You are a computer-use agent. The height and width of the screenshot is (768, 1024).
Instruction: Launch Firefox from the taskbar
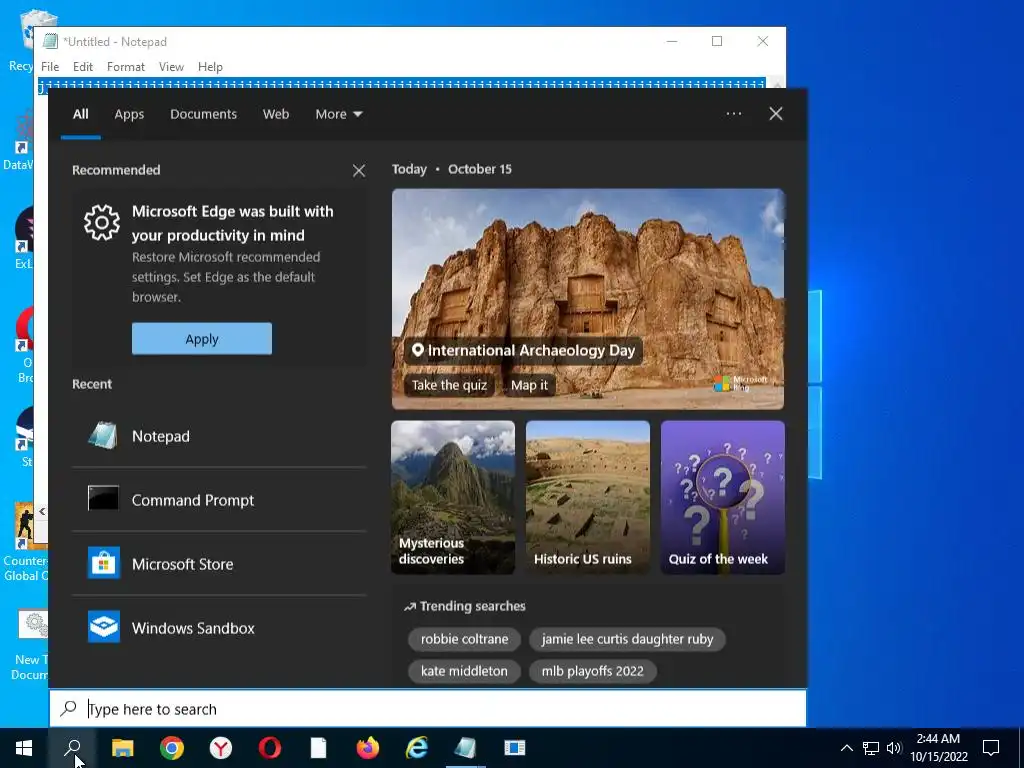click(368, 748)
